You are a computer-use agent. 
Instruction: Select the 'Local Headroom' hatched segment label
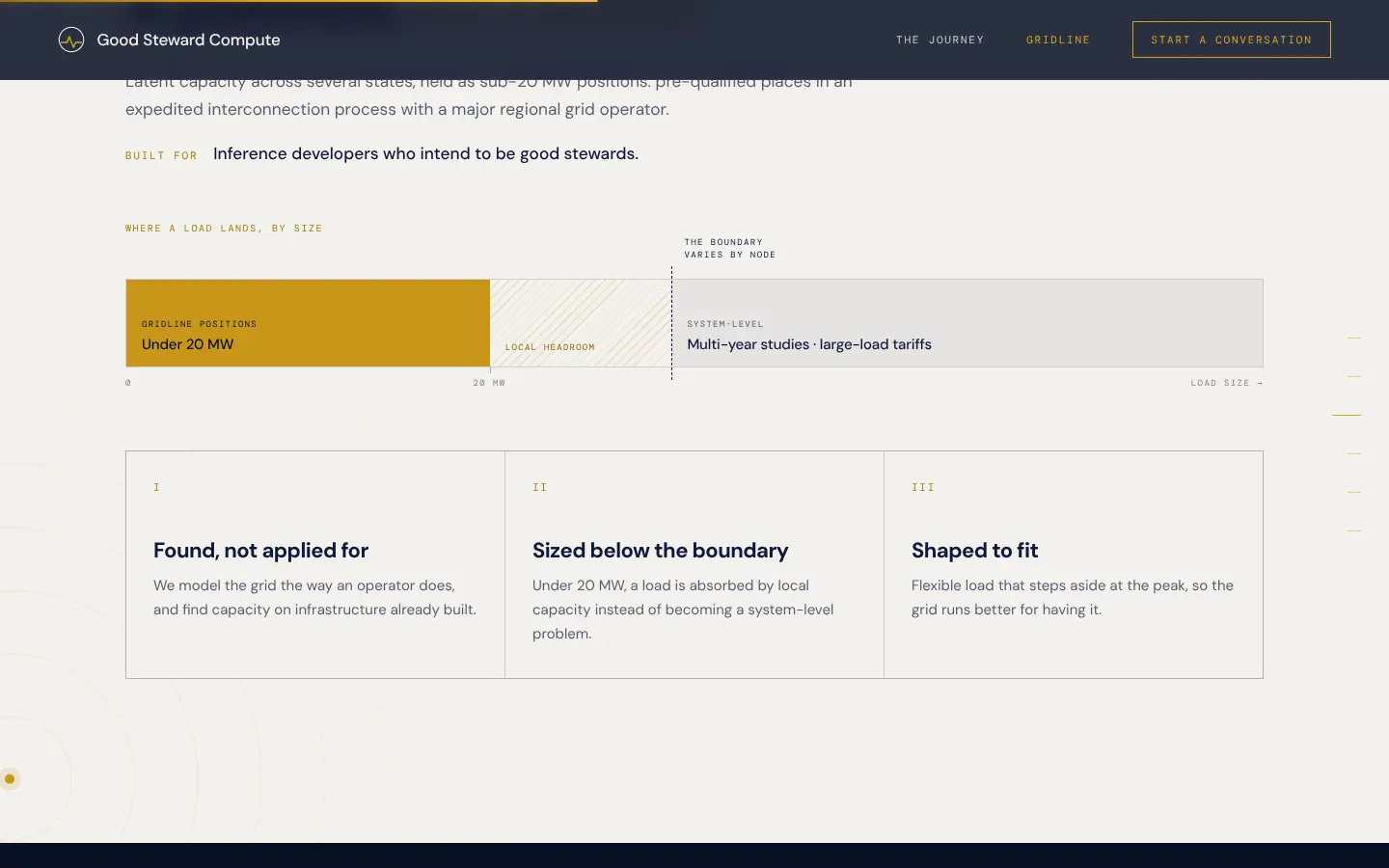[550, 347]
